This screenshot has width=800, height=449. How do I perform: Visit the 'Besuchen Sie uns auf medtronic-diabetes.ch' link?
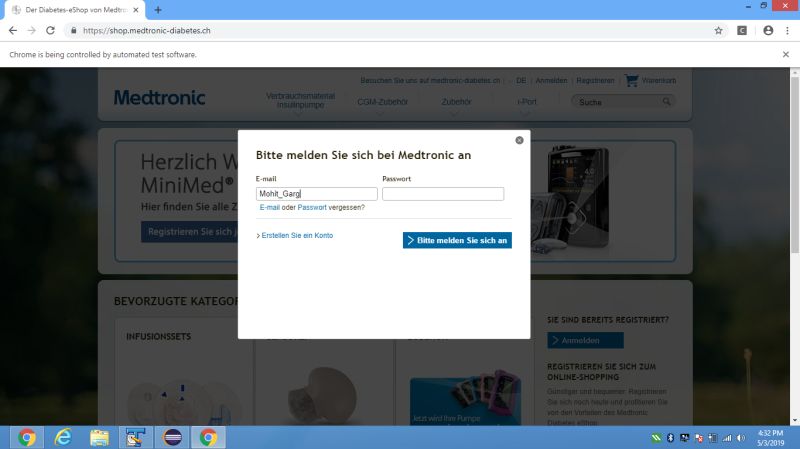coord(430,81)
